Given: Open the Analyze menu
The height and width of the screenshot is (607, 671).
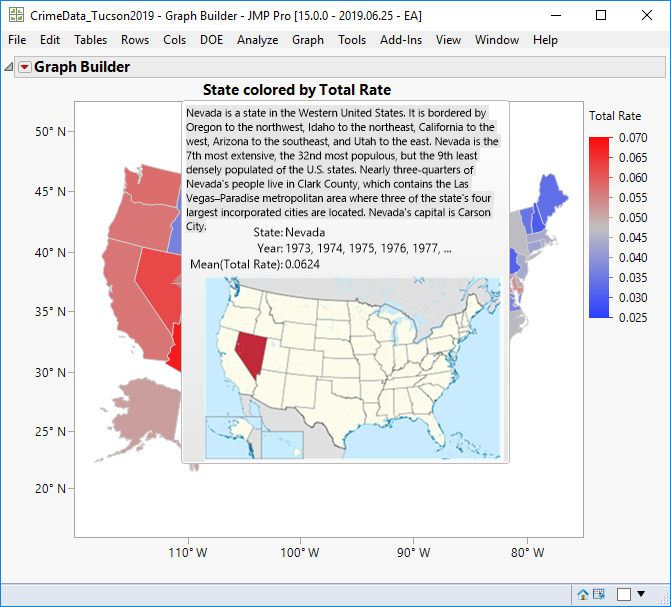Looking at the screenshot, I should [x=258, y=40].
